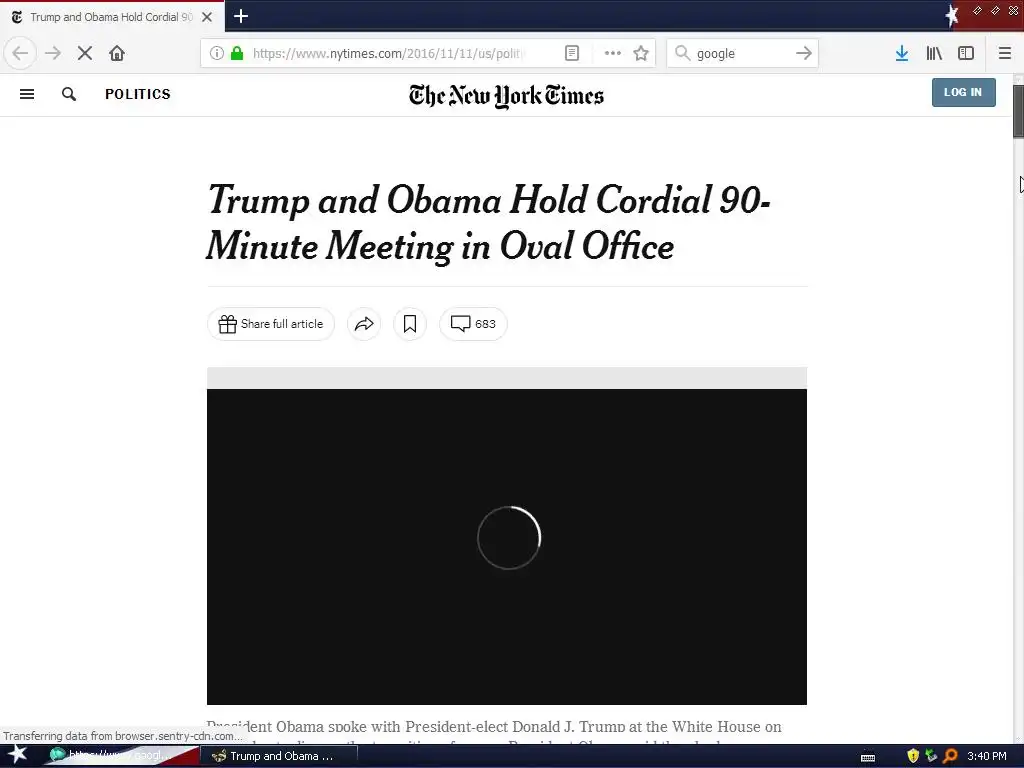
Task: Open the 683 comments
Action: [x=473, y=324]
